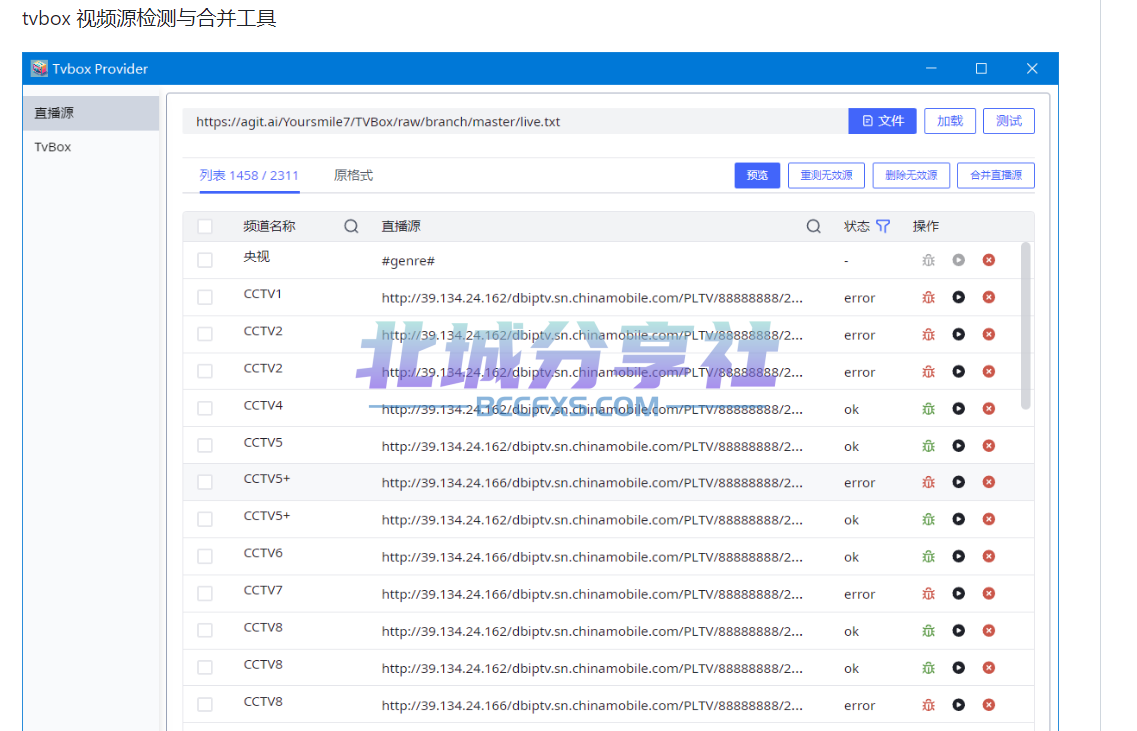
Task: Search the live source column
Action: [814, 226]
